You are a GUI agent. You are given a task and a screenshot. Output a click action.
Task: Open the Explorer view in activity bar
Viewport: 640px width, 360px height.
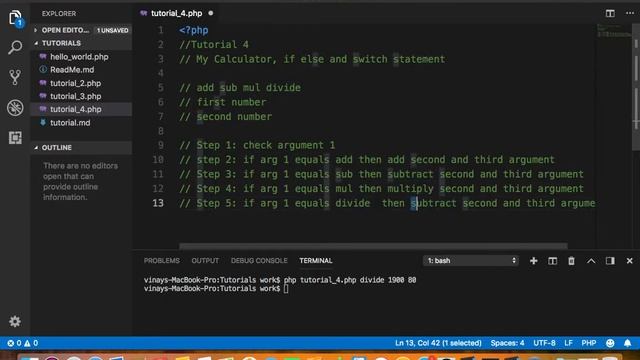click(x=15, y=18)
